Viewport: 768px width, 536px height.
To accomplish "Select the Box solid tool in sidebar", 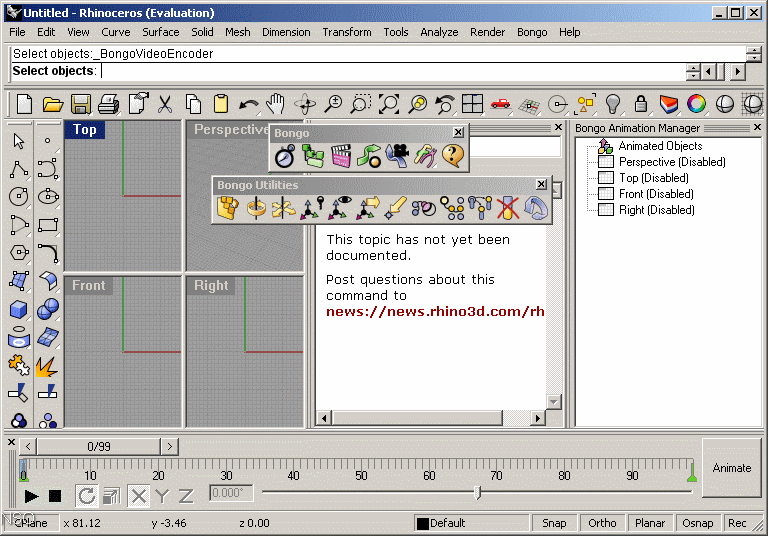I will [x=19, y=310].
